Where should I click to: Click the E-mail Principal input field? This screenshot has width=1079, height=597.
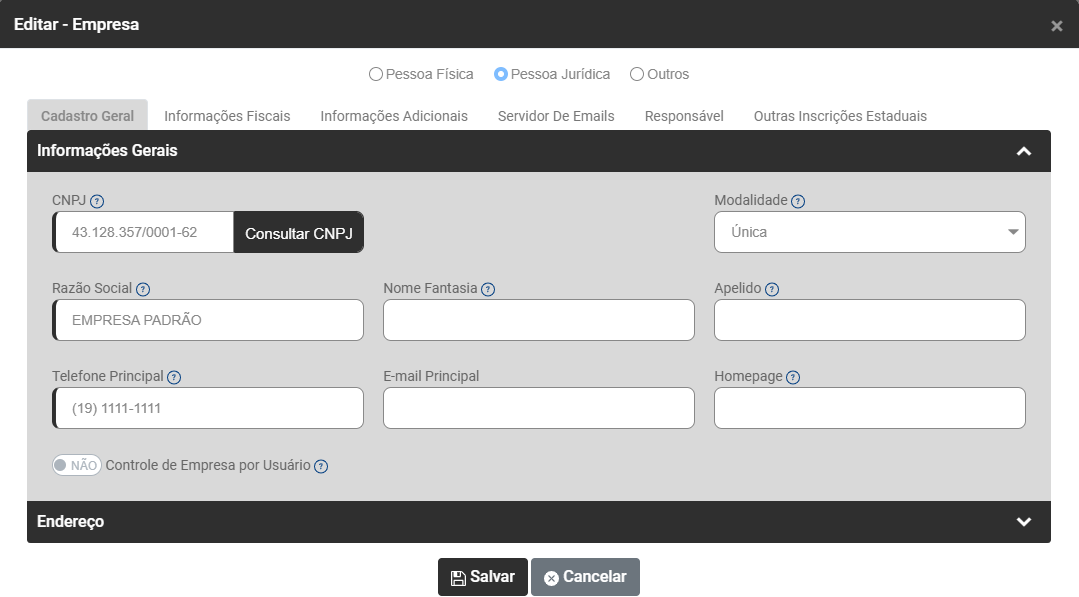(x=538, y=408)
